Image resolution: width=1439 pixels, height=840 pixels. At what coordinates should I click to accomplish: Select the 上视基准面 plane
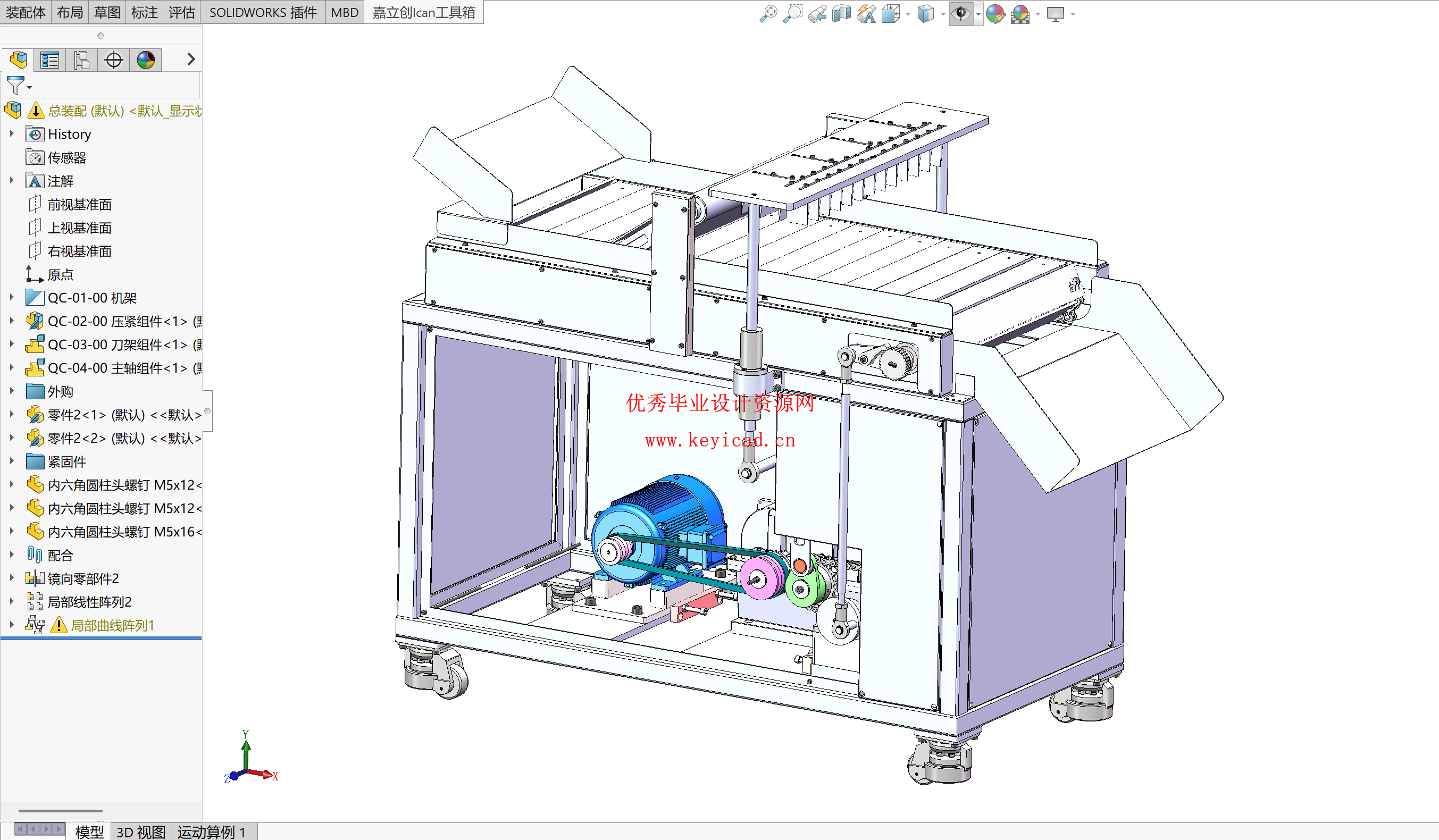69,227
